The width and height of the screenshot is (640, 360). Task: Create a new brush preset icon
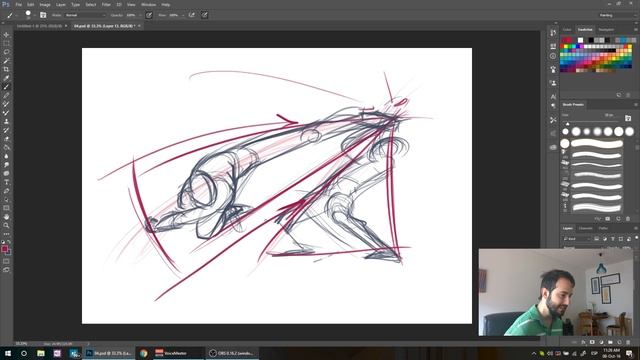pyautogui.click(x=618, y=219)
